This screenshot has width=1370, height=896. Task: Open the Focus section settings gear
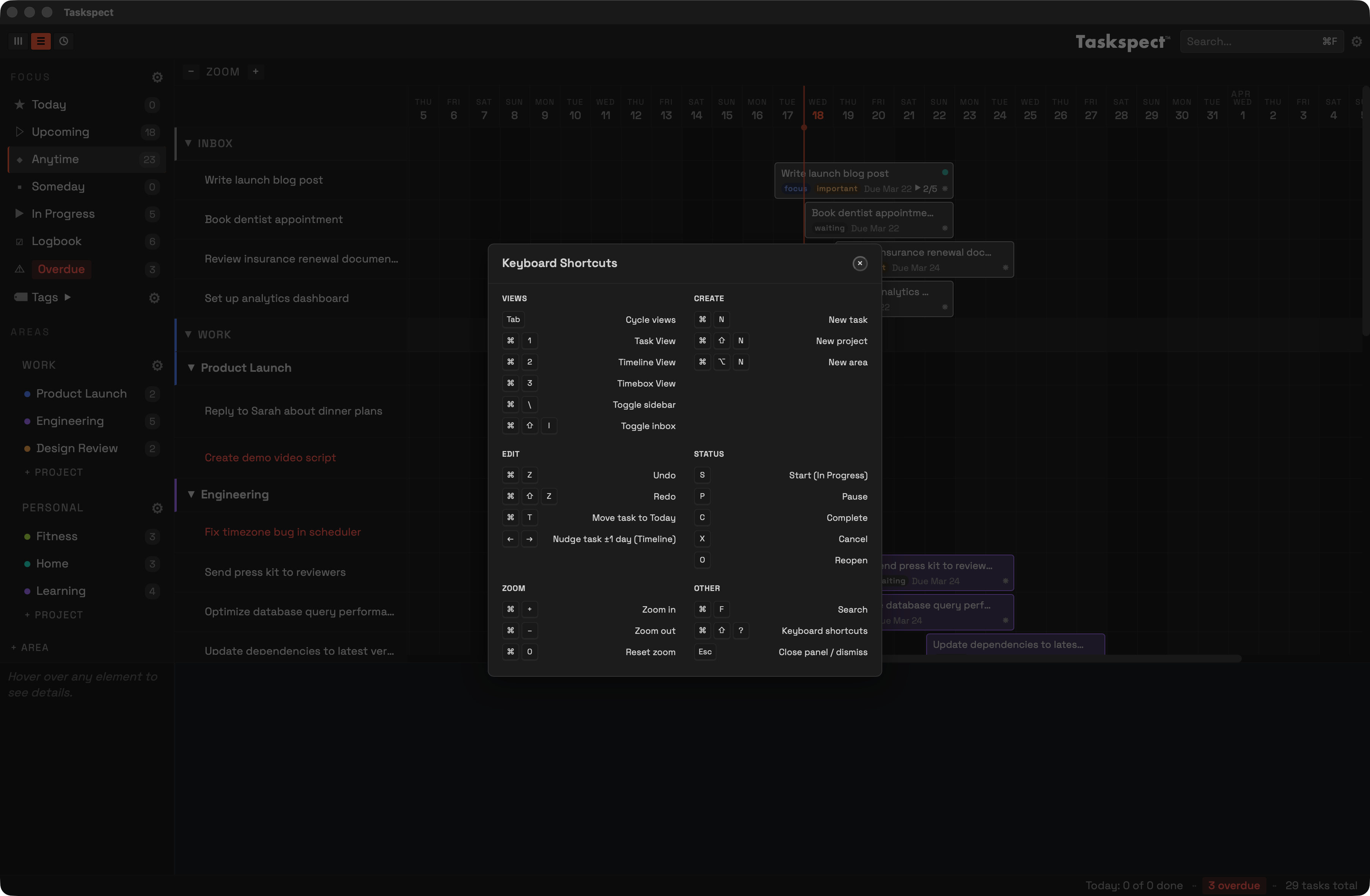click(x=157, y=77)
